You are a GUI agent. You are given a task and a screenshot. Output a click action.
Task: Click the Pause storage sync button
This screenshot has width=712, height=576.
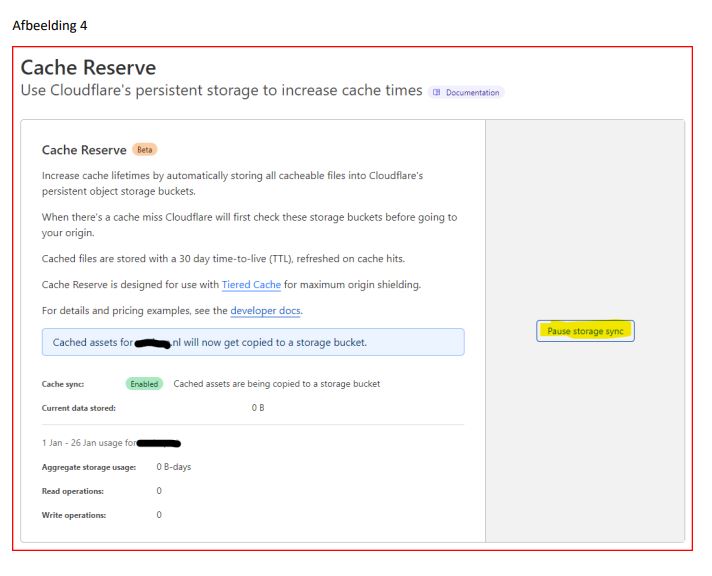585,331
